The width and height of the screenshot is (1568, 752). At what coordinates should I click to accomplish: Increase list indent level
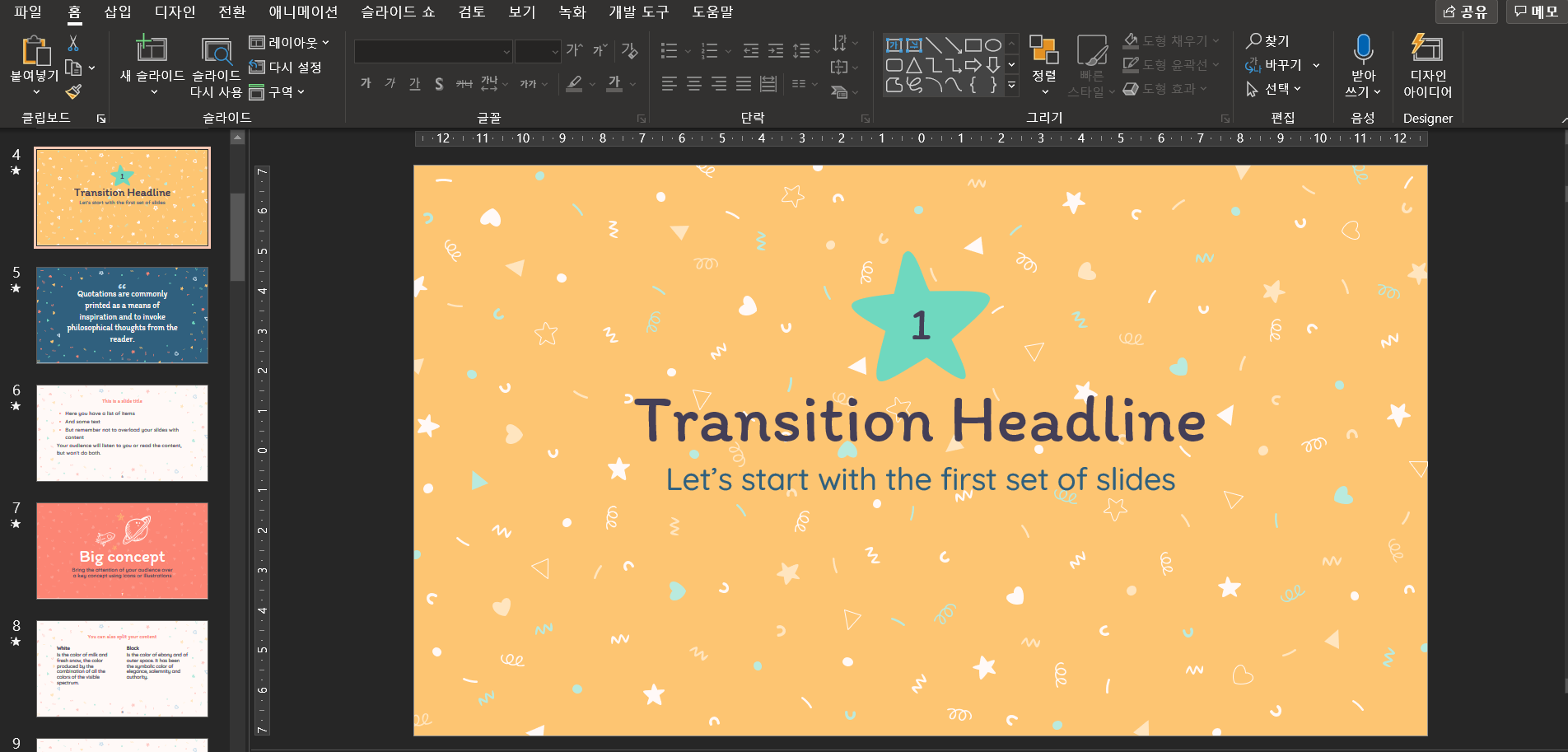pyautogui.click(x=776, y=50)
